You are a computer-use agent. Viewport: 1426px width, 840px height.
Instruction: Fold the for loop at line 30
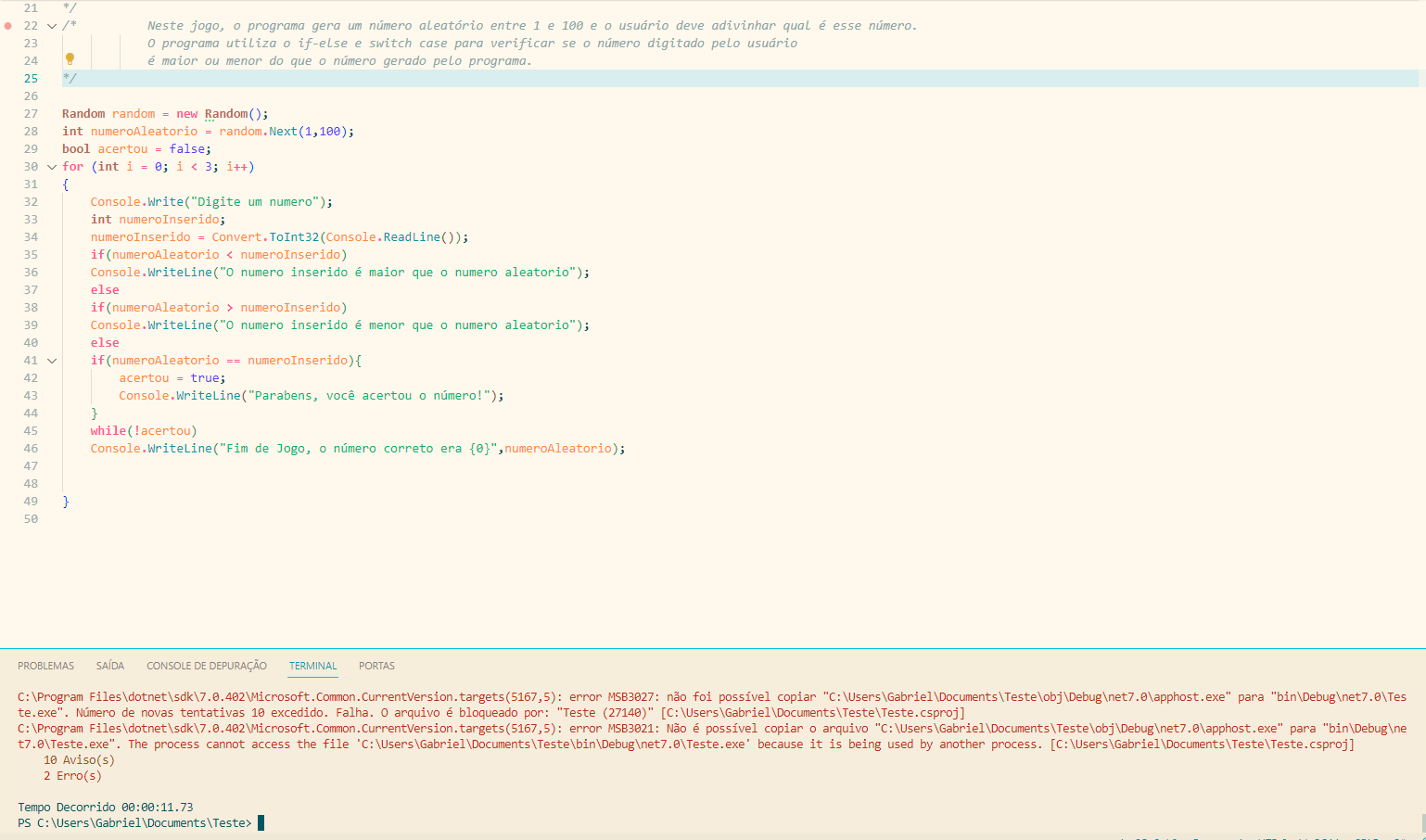click(x=52, y=167)
